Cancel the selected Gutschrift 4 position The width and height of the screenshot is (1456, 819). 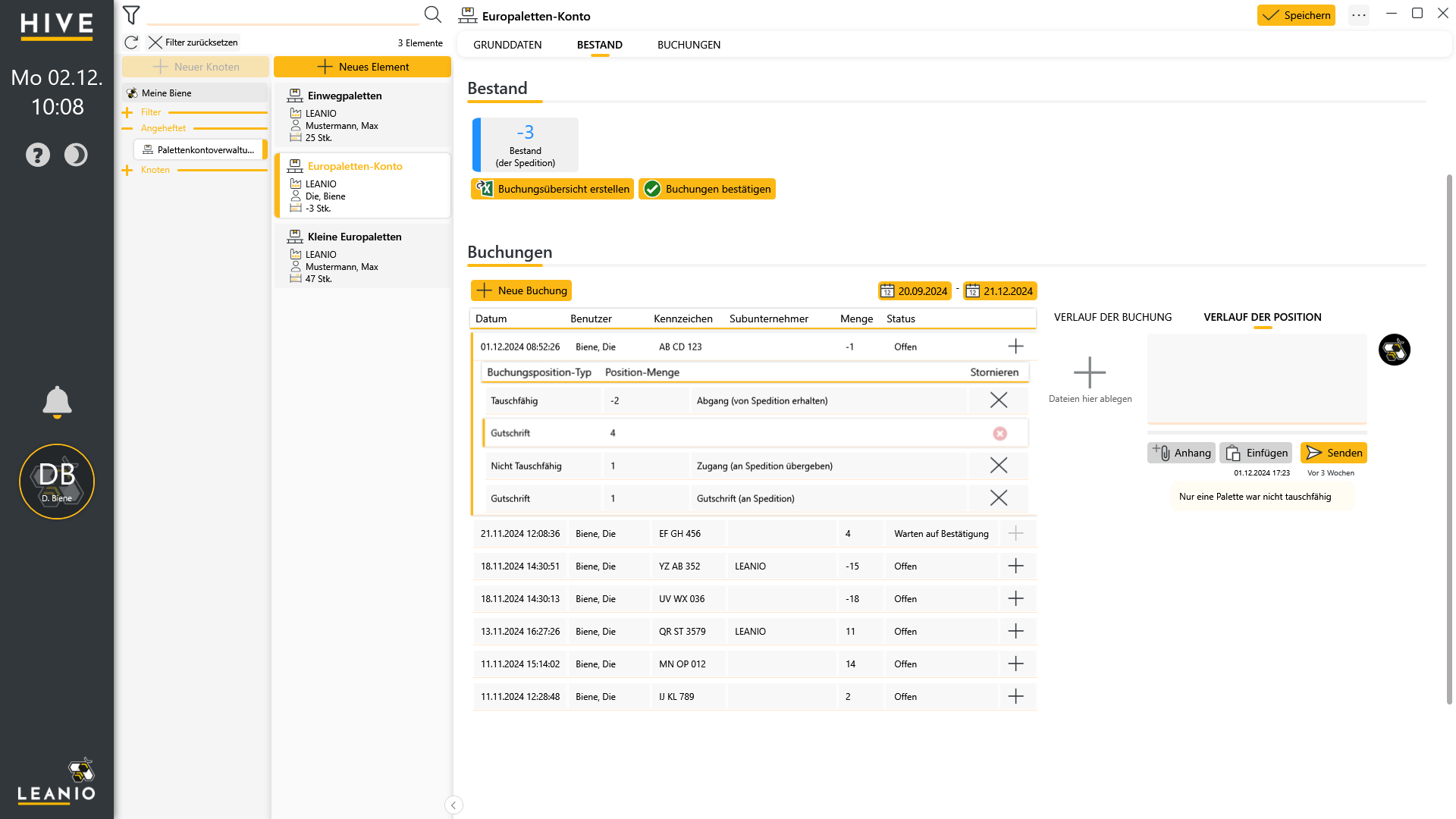click(x=1000, y=433)
